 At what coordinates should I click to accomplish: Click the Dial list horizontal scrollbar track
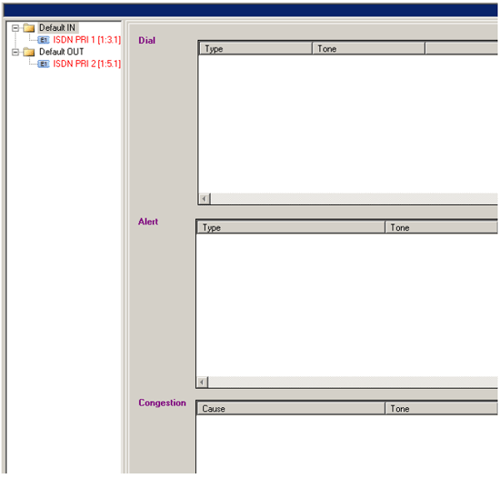[x=354, y=199]
